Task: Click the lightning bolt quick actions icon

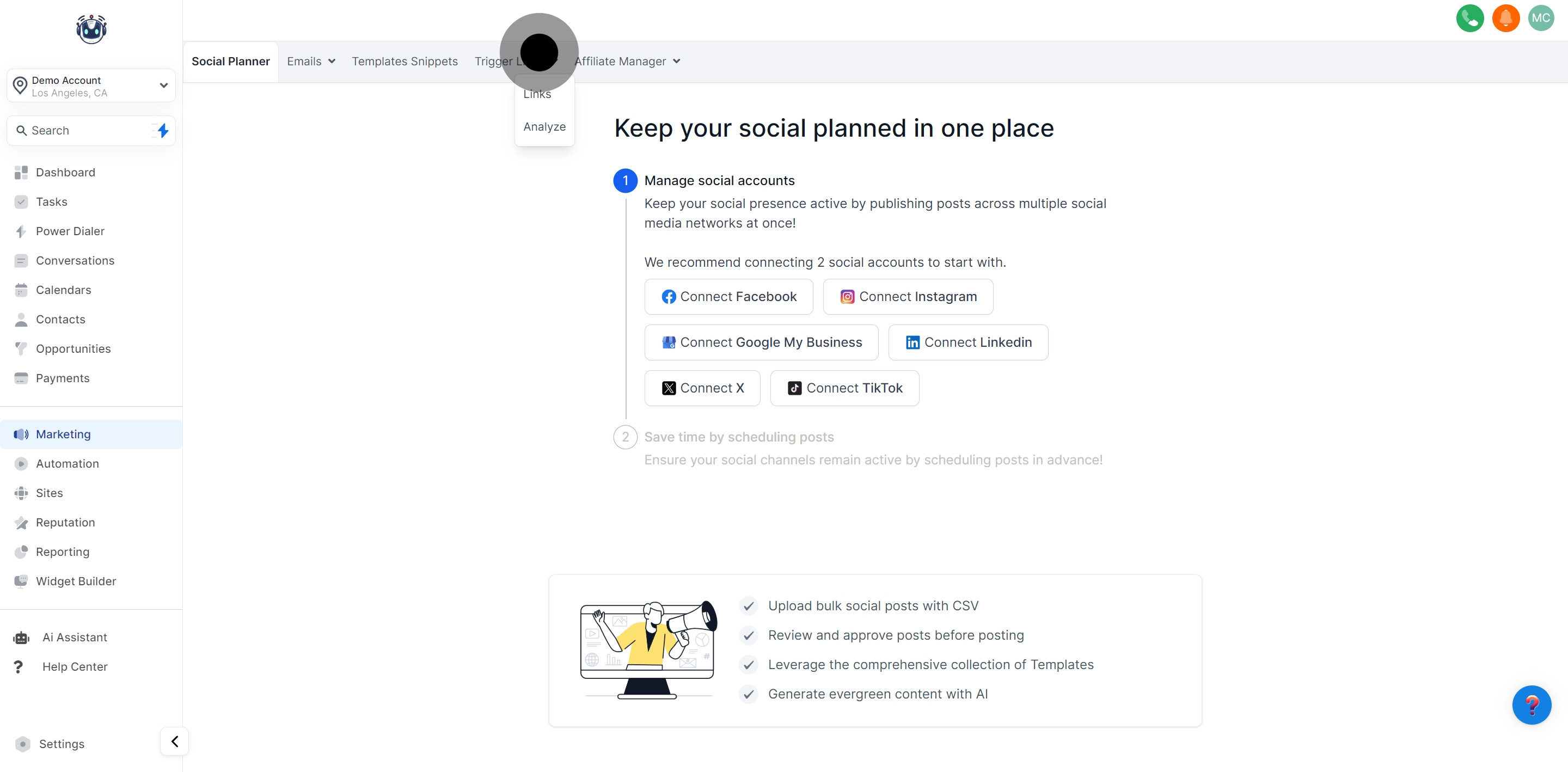Action: pos(162,130)
